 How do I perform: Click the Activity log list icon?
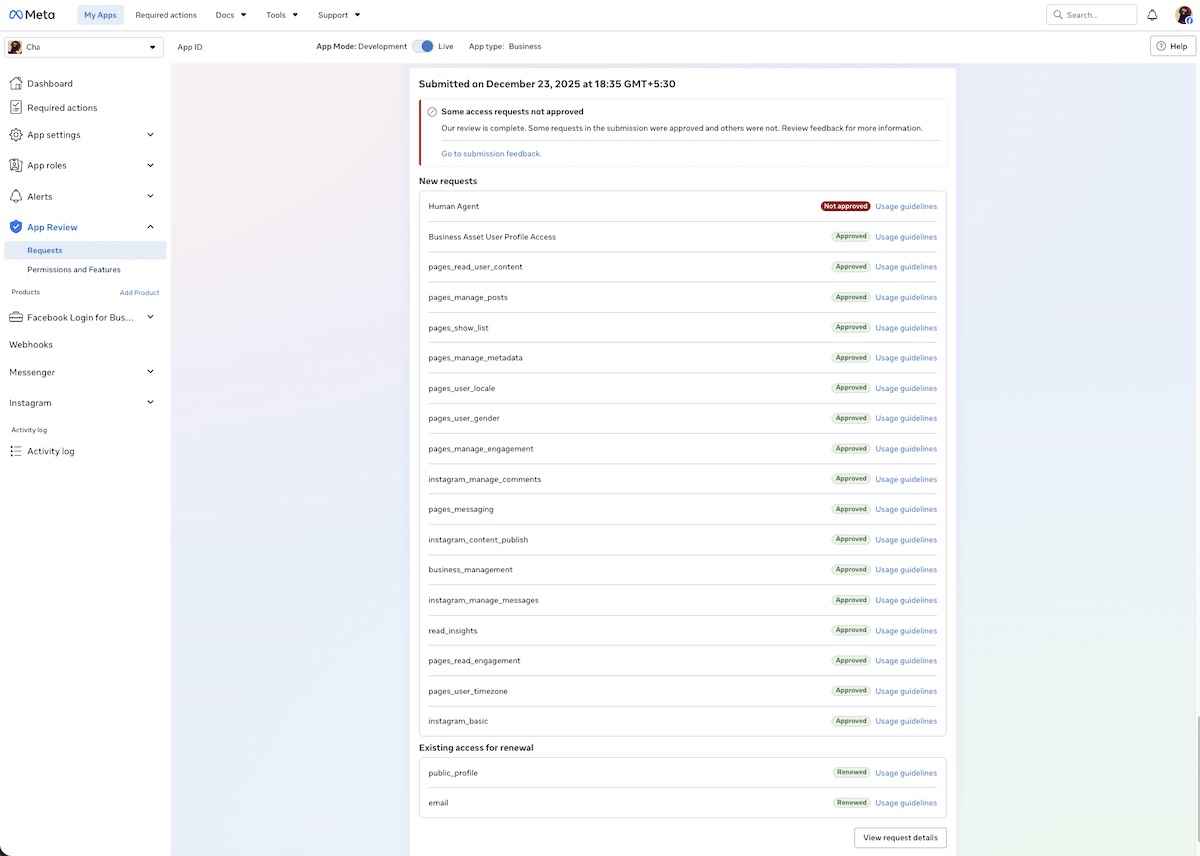click(x=16, y=451)
